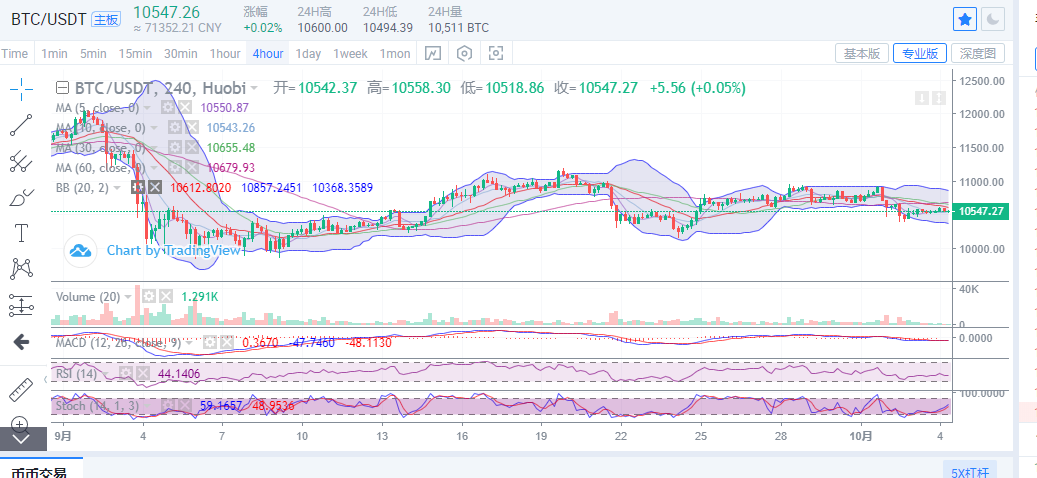Remove the RSI (14) indicator
This screenshot has height=478, width=1037.
[x=143, y=374]
